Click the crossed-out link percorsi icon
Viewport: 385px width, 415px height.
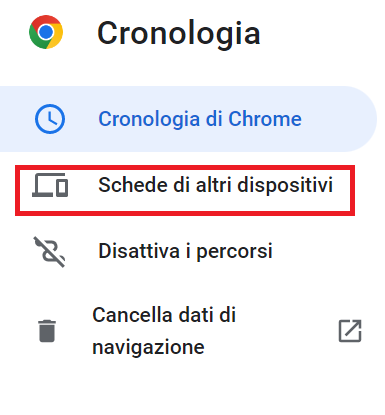(49, 252)
